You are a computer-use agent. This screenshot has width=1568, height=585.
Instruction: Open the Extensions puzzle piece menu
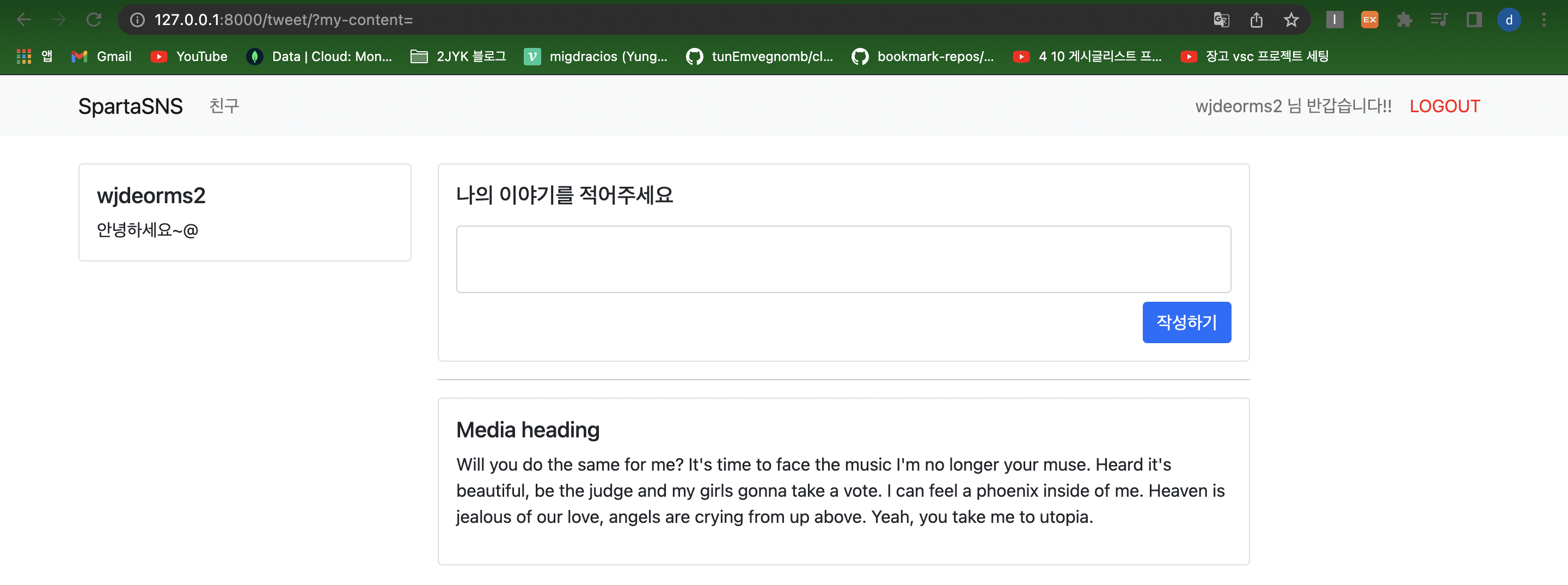pos(1404,20)
